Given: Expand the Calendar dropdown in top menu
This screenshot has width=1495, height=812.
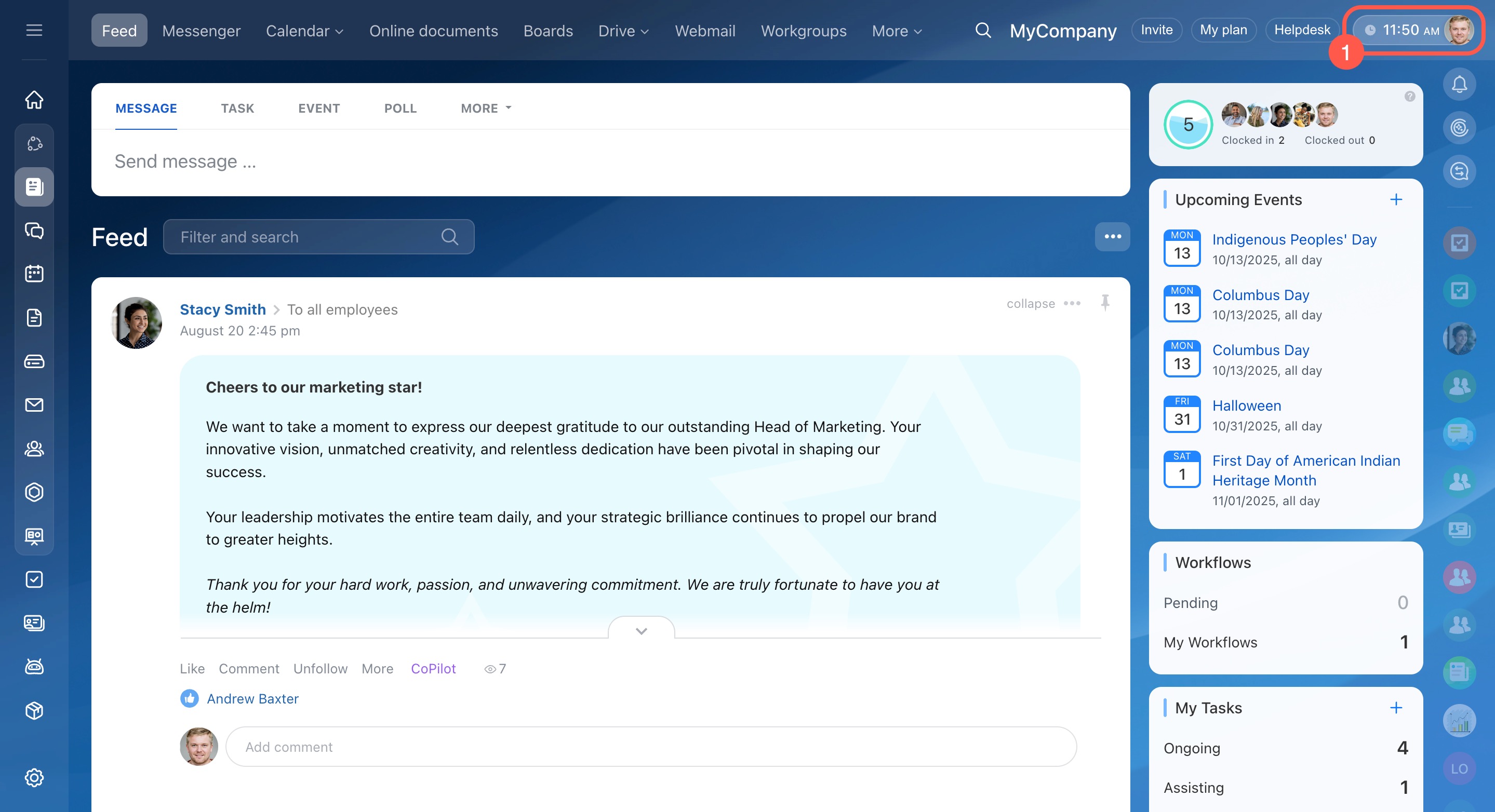Looking at the screenshot, I should 304,31.
